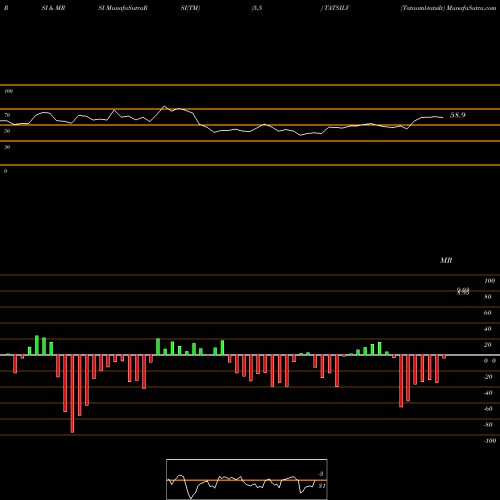Click the '-40' label on histogram axis

[488, 393]
